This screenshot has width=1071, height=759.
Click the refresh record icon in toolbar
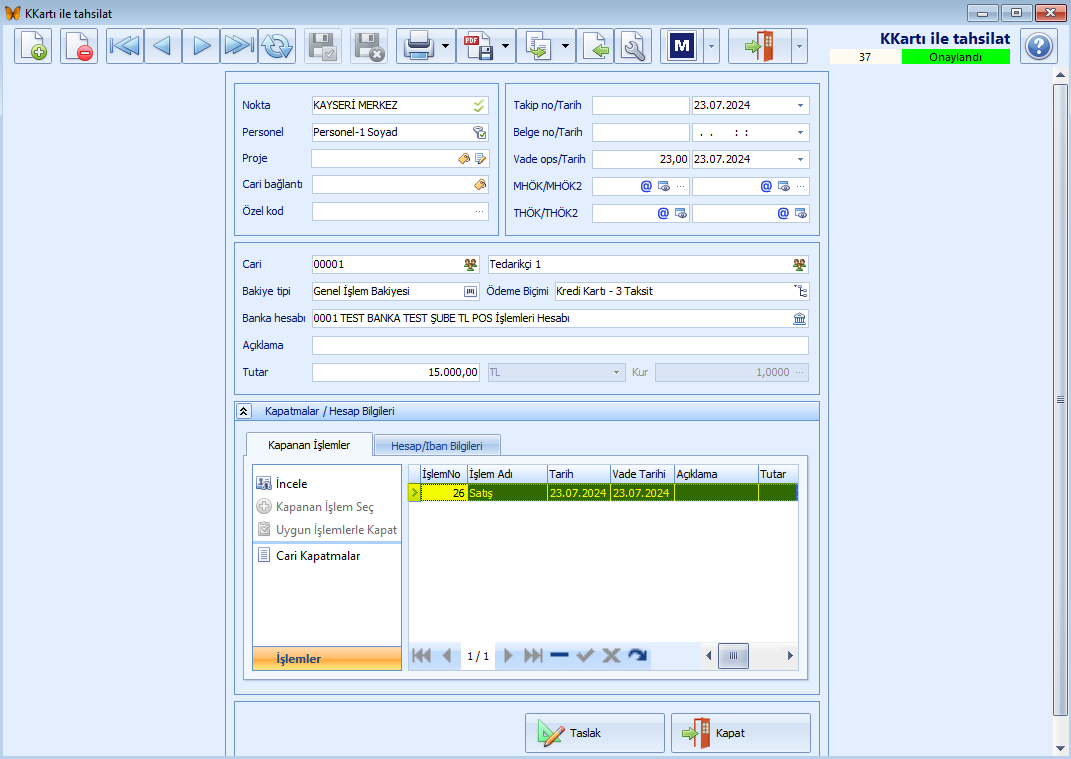[277, 46]
